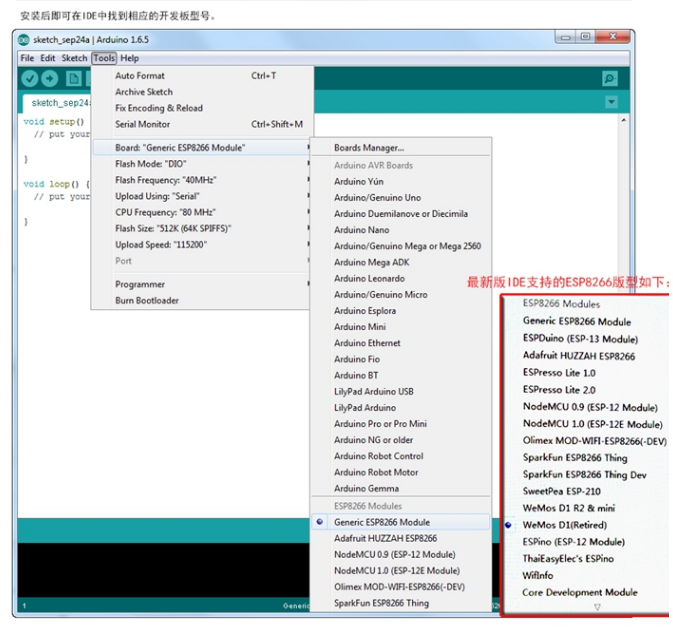This screenshot has width=673, height=642.
Task: Click the Verify checkmark toolbar icon
Action: [30, 79]
